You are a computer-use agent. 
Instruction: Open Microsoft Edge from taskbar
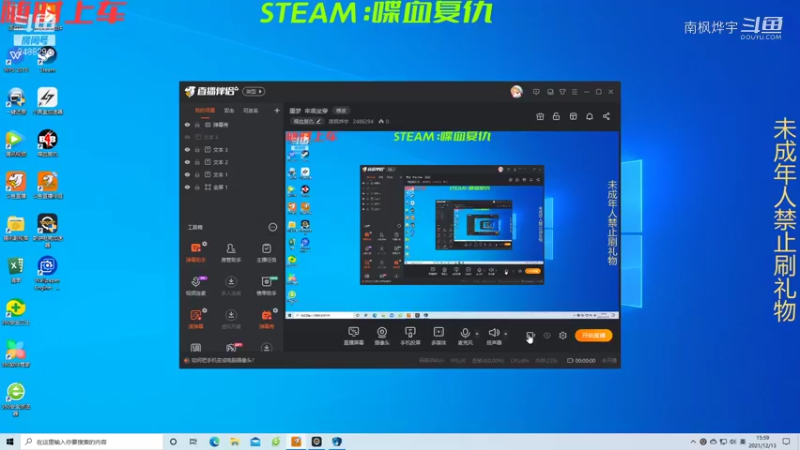(214, 441)
